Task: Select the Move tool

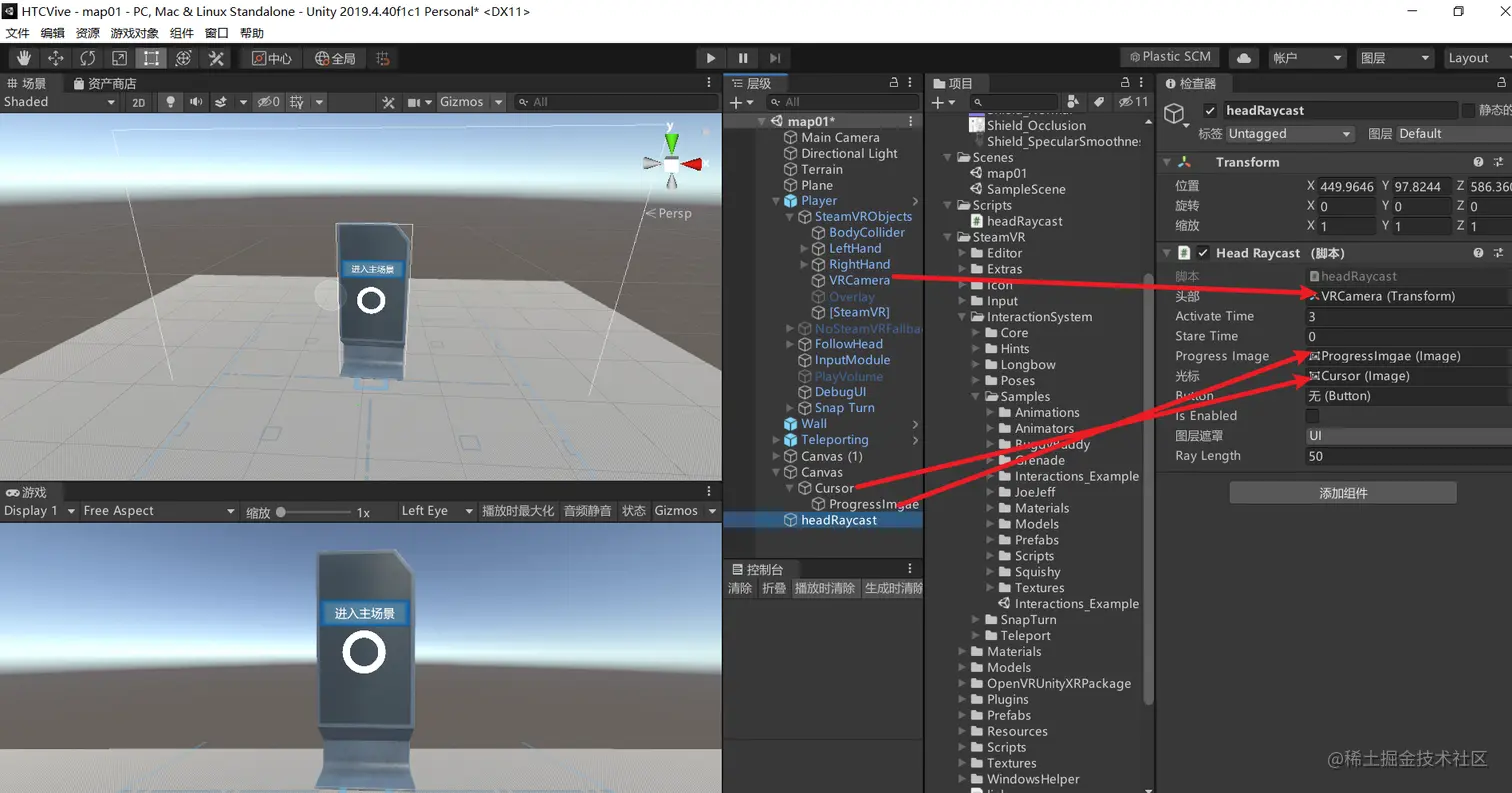Action: click(55, 58)
